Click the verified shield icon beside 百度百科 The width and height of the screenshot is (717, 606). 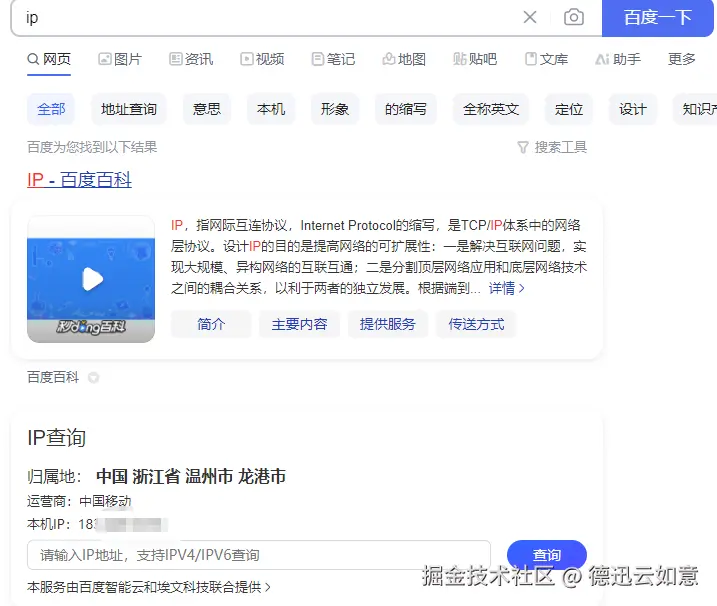(x=93, y=378)
